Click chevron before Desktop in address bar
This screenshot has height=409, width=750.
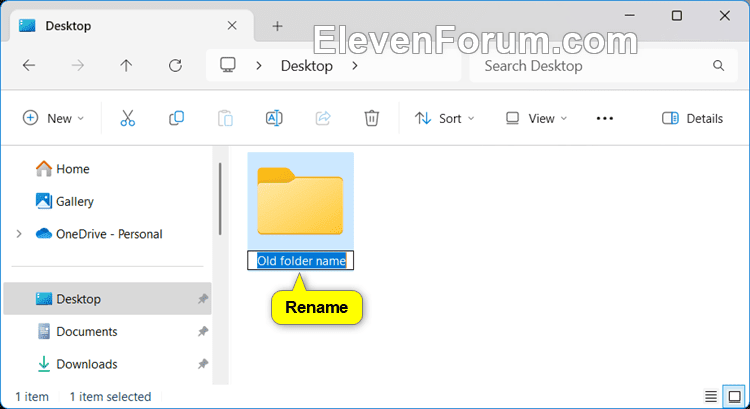tap(259, 66)
